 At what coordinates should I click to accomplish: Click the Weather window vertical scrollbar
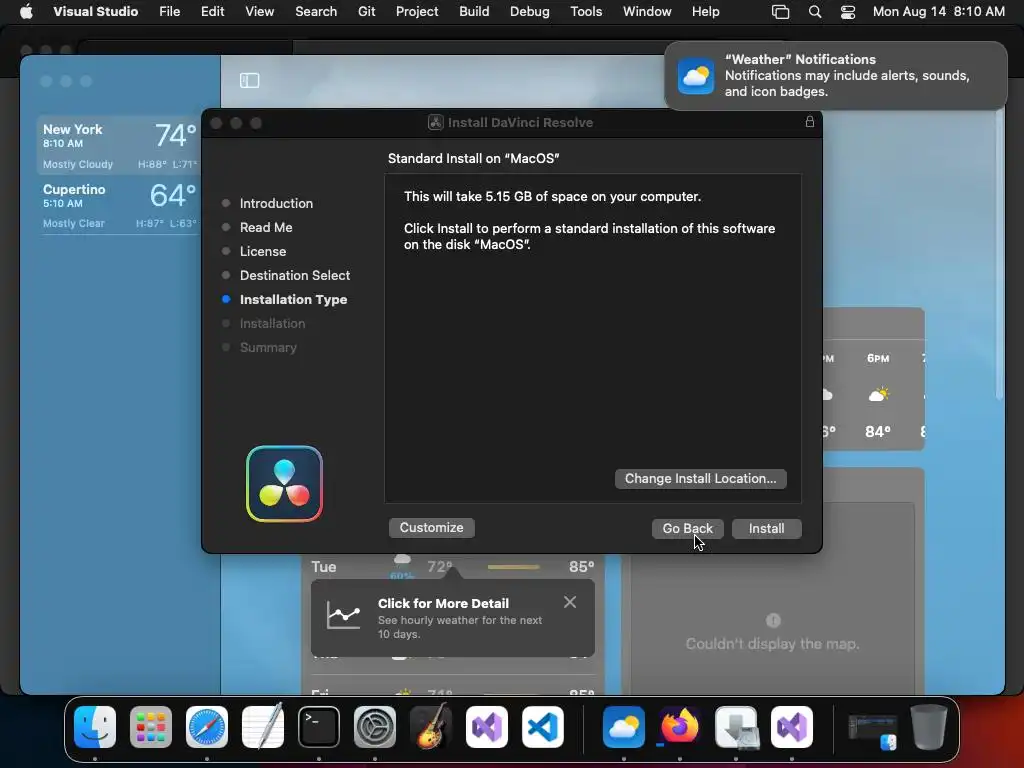[999, 255]
